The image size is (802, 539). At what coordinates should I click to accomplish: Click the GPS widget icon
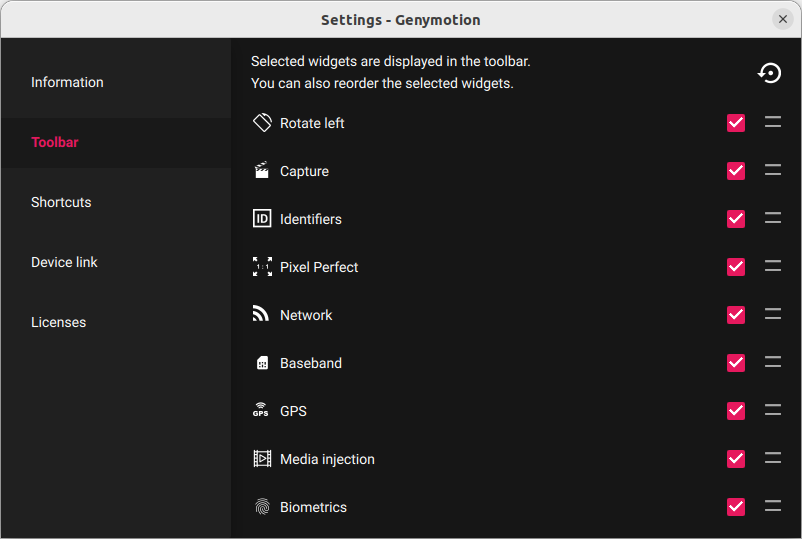pyautogui.click(x=262, y=411)
